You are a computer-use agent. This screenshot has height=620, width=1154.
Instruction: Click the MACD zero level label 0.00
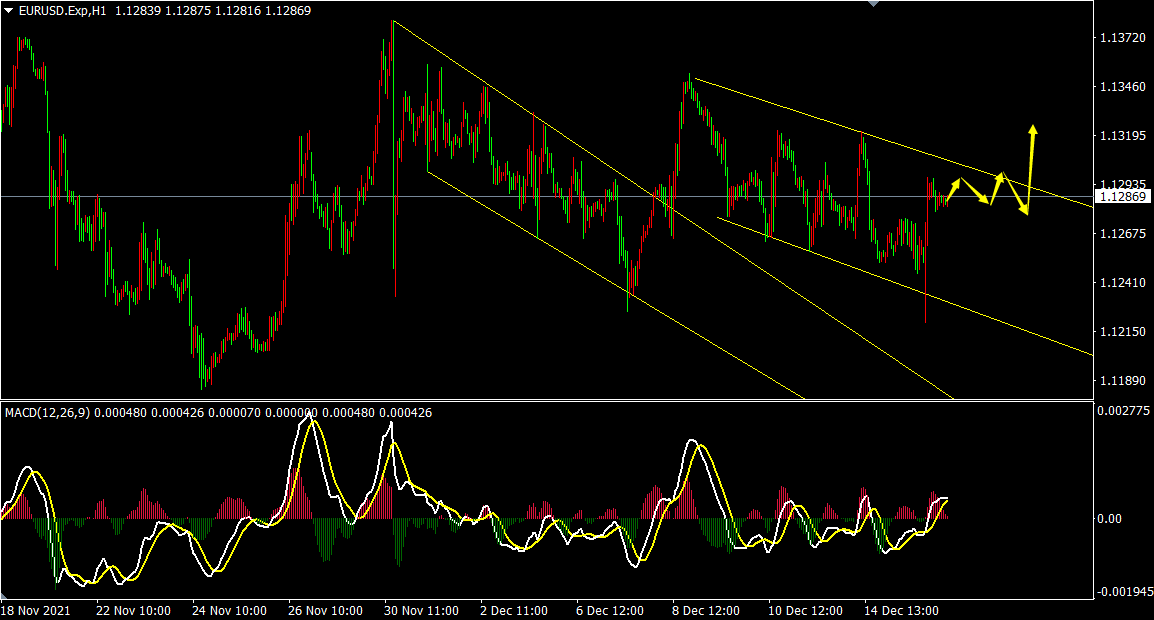[x=1109, y=518]
